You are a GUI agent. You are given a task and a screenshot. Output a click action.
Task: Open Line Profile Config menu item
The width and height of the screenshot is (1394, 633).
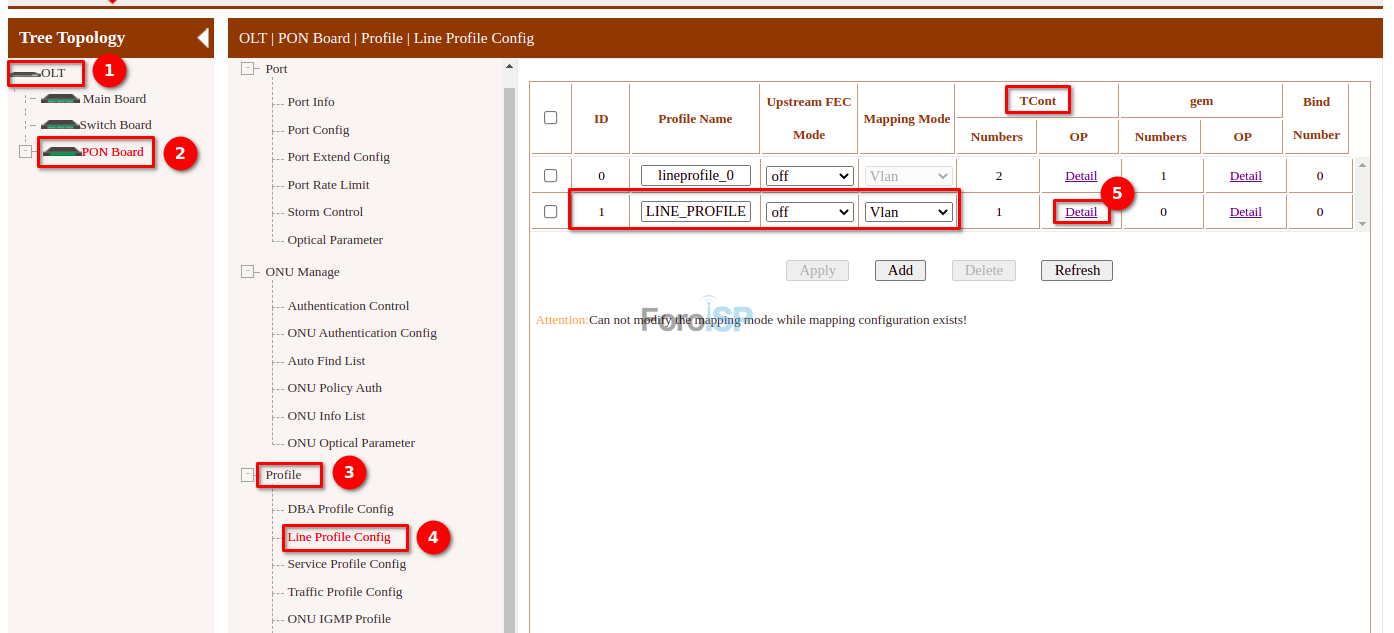pos(339,537)
